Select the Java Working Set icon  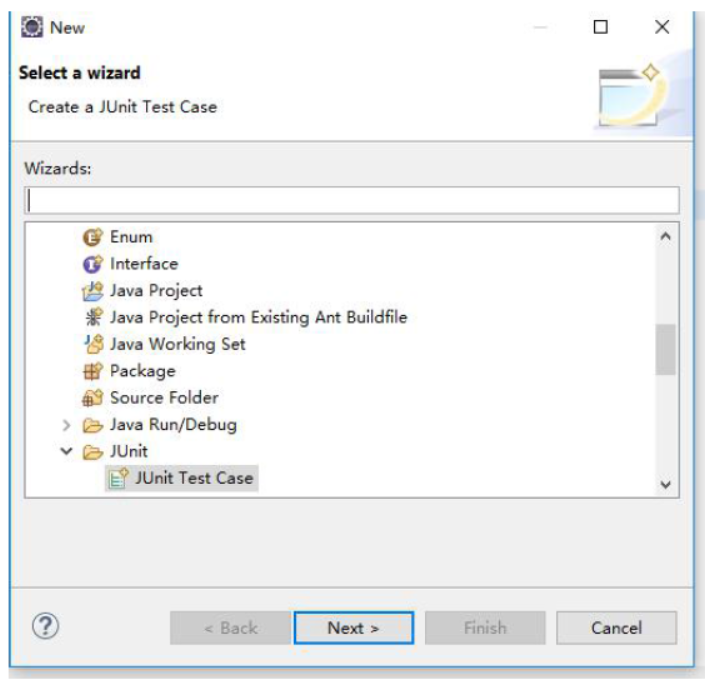94,344
